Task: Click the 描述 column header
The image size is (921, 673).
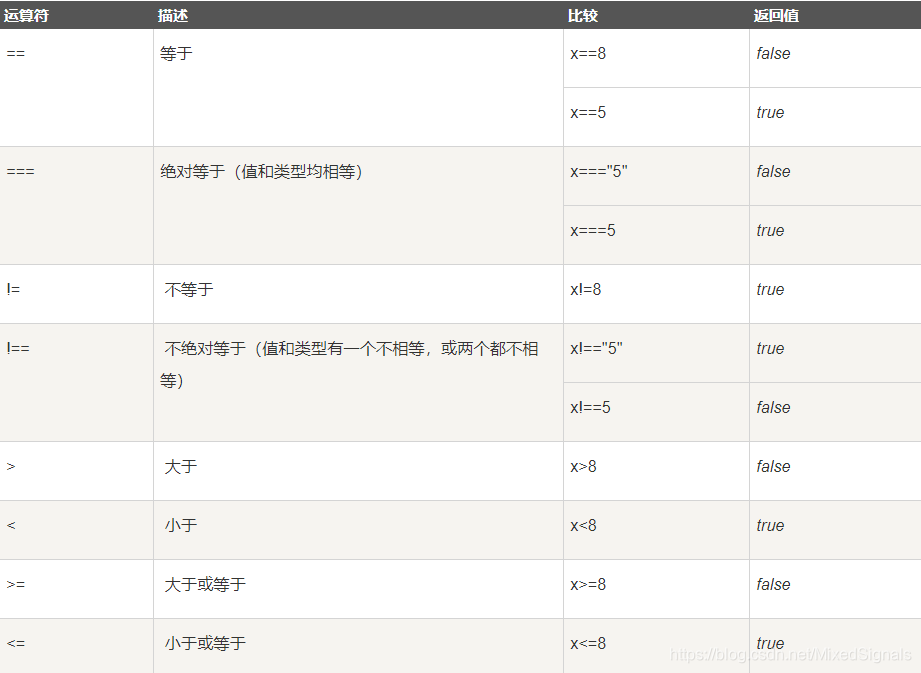Action: pos(358,15)
